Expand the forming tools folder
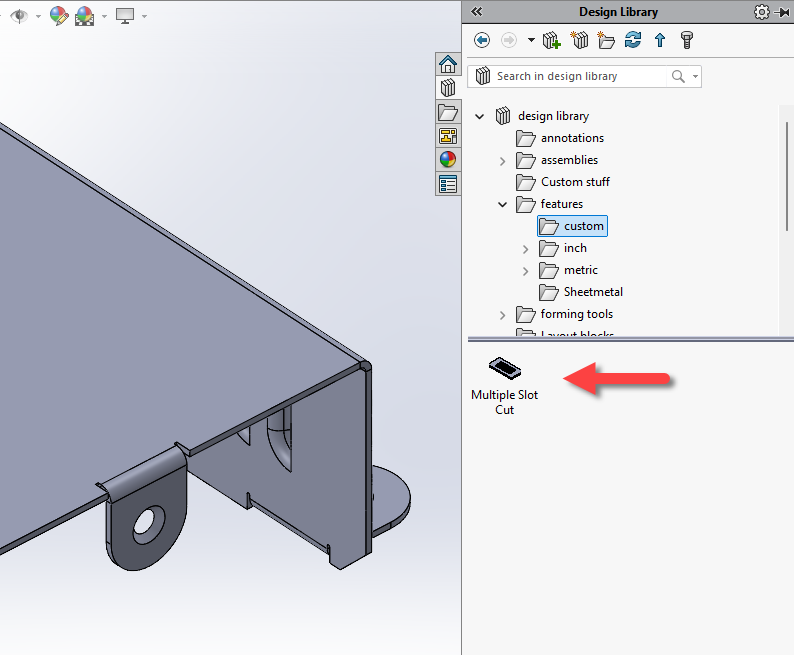794x655 pixels. click(502, 315)
